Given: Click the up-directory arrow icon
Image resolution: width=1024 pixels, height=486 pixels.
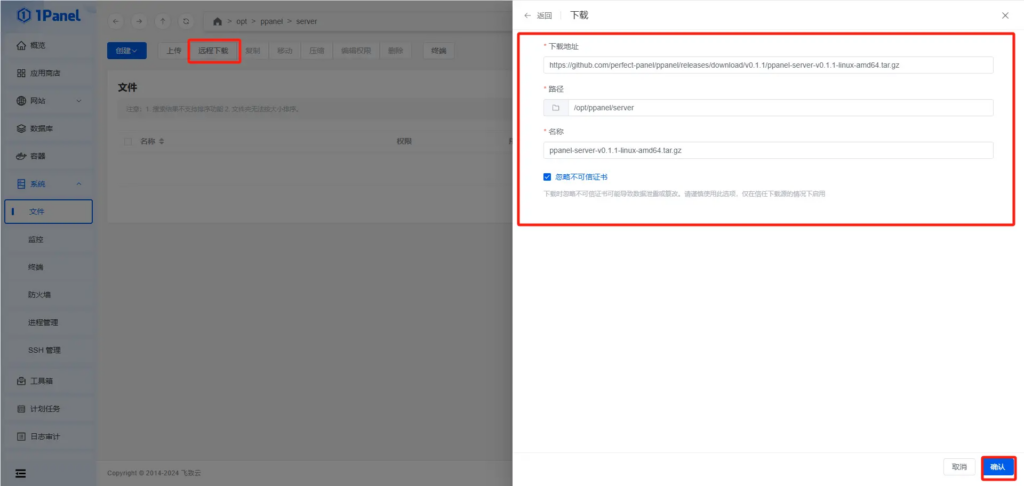Looking at the screenshot, I should click(162, 21).
